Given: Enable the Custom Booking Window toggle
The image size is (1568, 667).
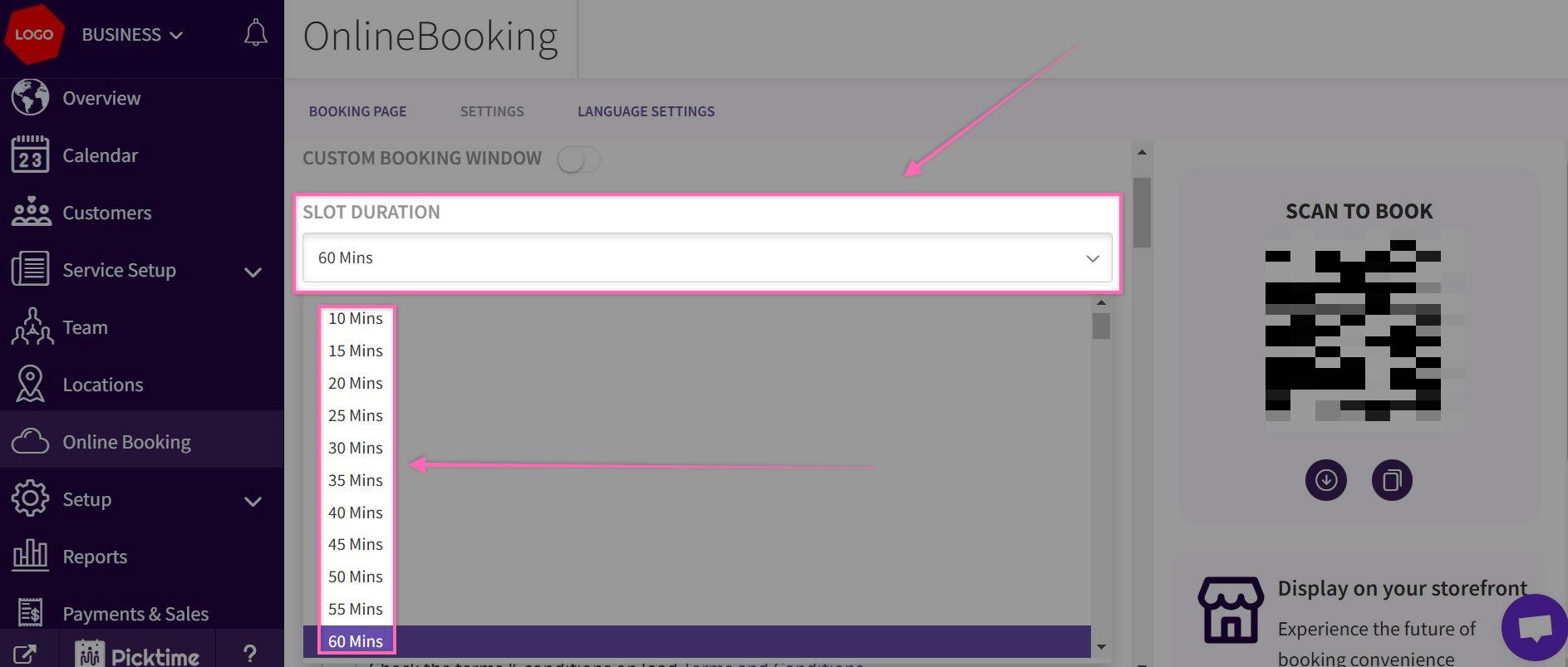Looking at the screenshot, I should [x=578, y=159].
